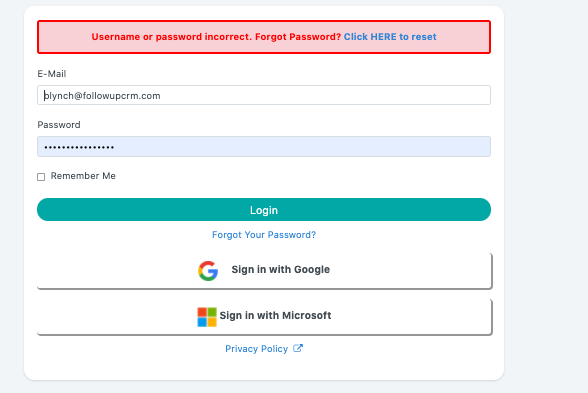Click the teal Login button
The image size is (588, 393).
pyautogui.click(x=264, y=210)
